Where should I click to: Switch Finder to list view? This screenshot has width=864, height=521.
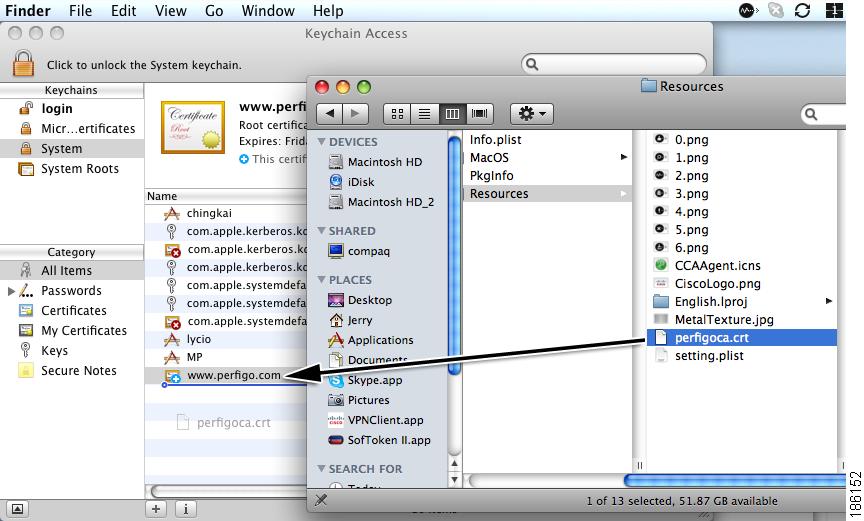coord(424,113)
